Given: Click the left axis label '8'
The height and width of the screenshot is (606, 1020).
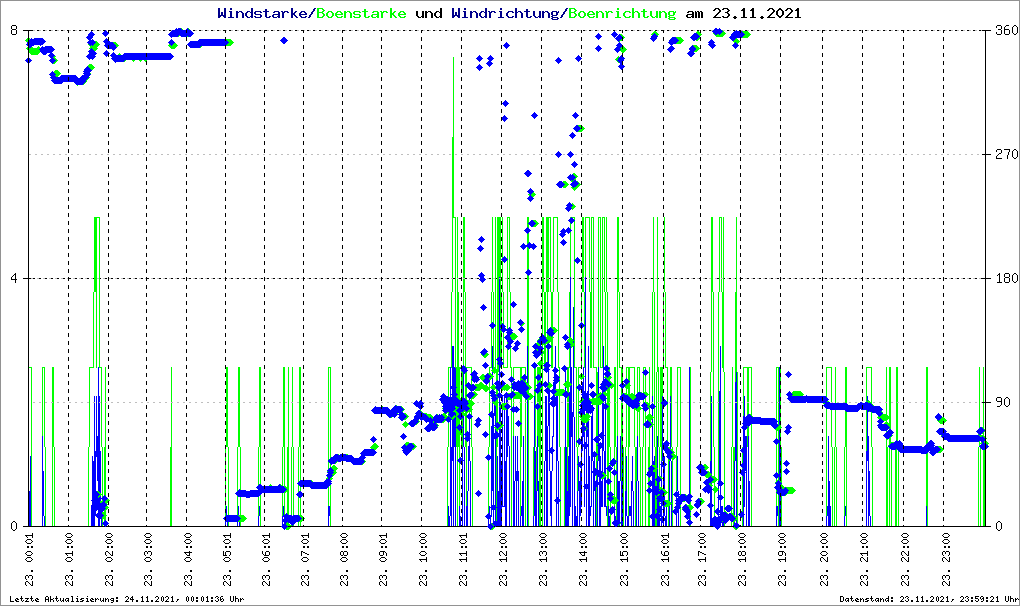Looking at the screenshot, I should pyautogui.click(x=14, y=31).
